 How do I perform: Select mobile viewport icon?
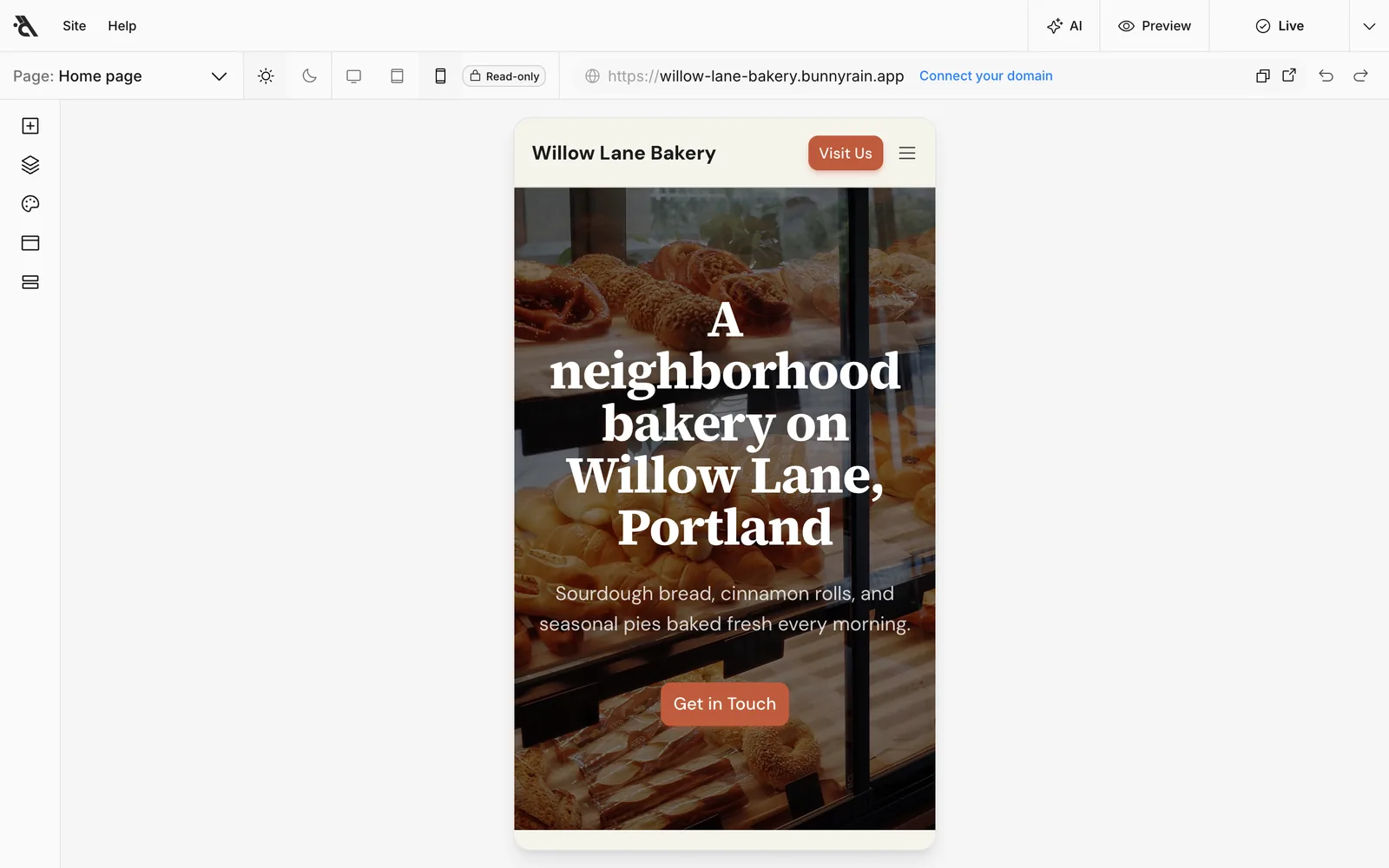pos(440,76)
